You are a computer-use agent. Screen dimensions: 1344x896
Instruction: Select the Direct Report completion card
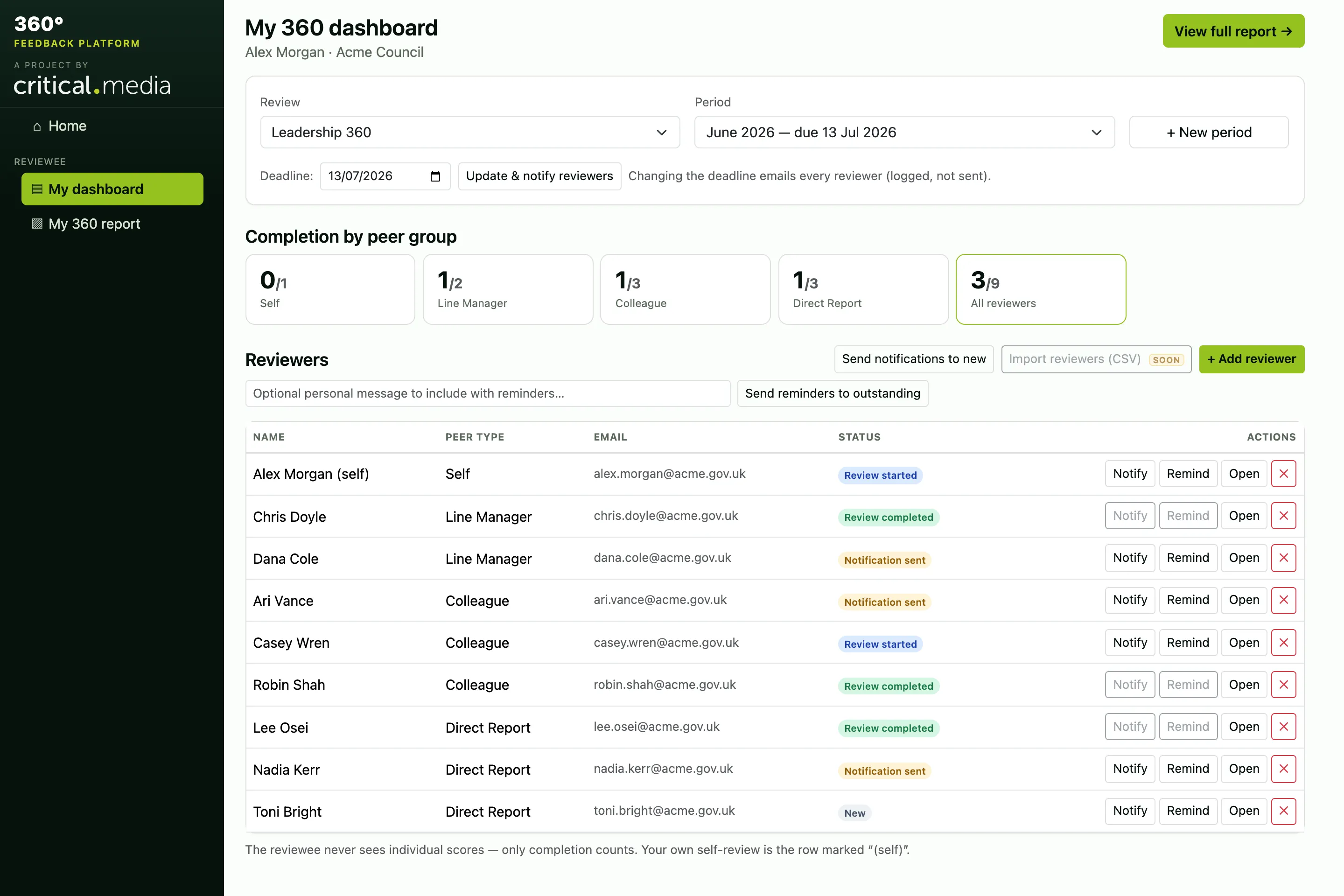(x=863, y=290)
